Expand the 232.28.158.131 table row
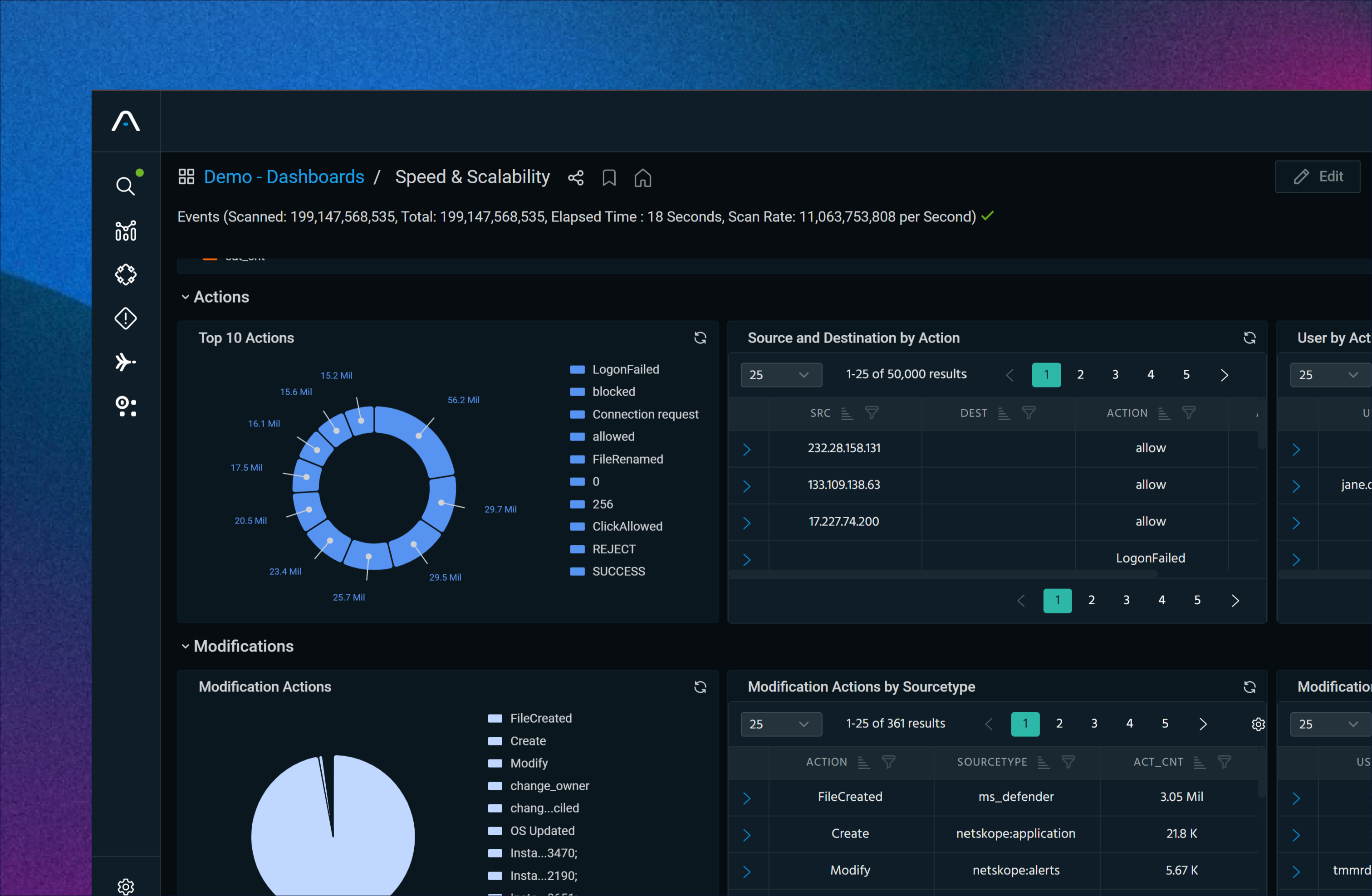 coord(746,449)
